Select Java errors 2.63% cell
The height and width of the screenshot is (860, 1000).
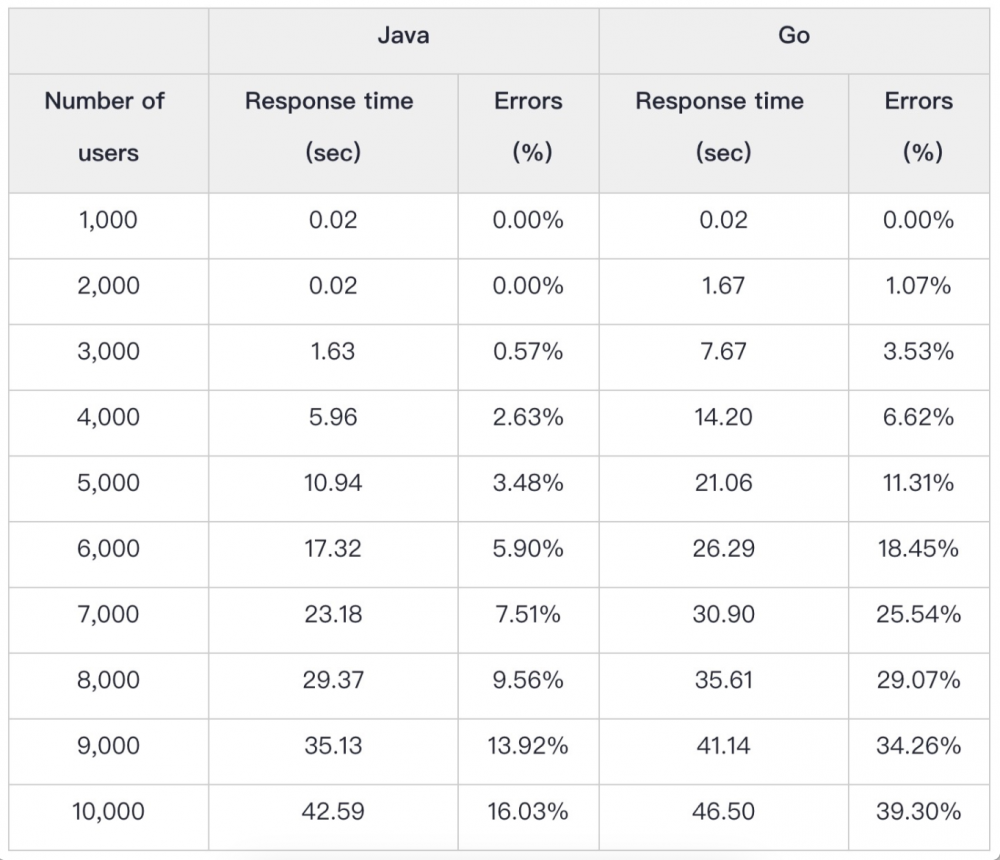(528, 418)
